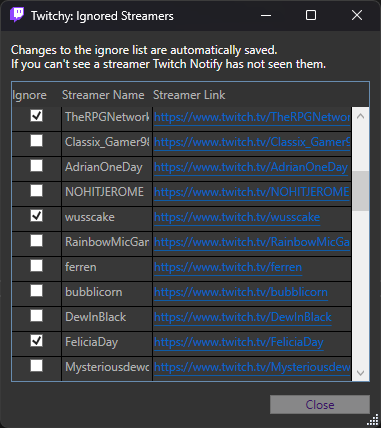Click the scrollbar down arrow
Viewport: 381px width, 428px height.
(x=360, y=373)
